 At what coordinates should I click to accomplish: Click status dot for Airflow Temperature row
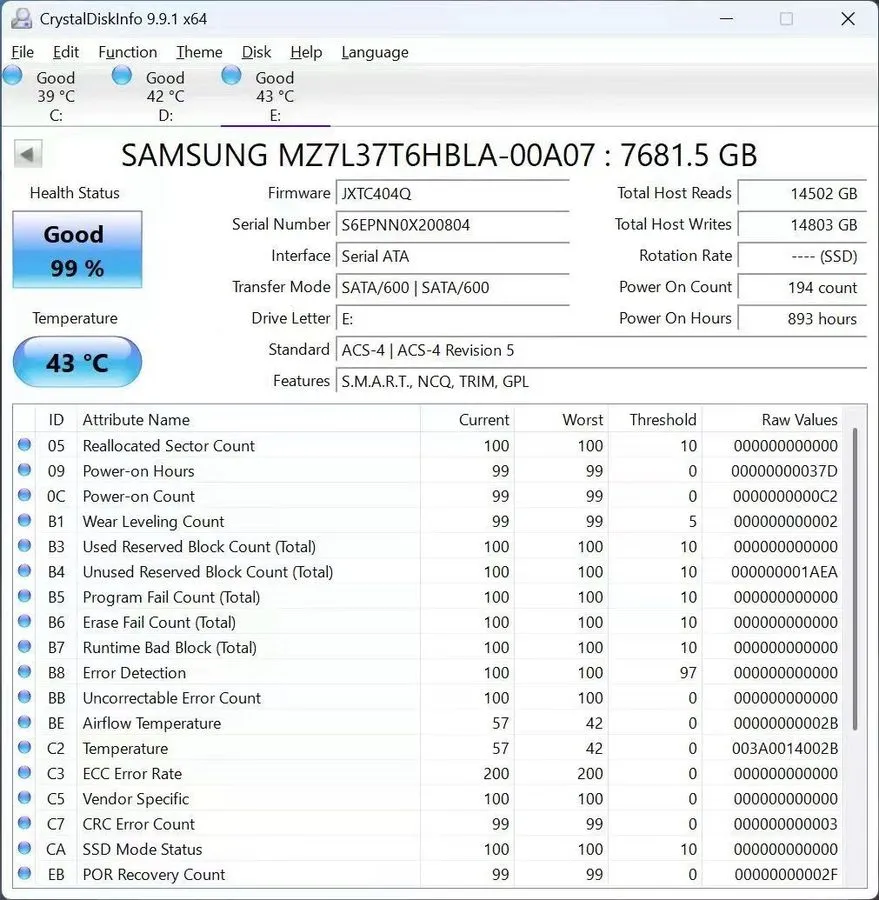(x=24, y=723)
